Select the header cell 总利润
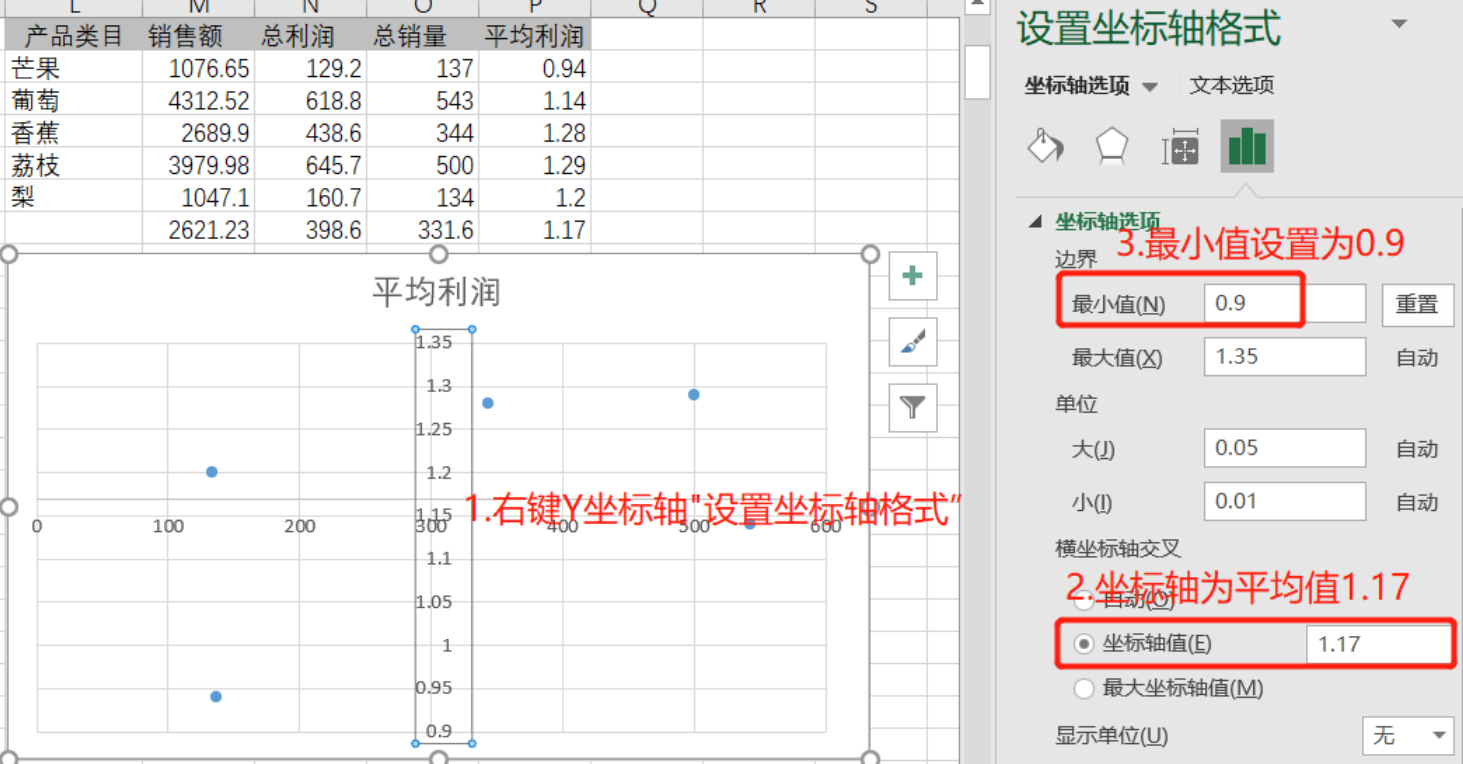This screenshot has width=1463, height=764. click(x=310, y=37)
